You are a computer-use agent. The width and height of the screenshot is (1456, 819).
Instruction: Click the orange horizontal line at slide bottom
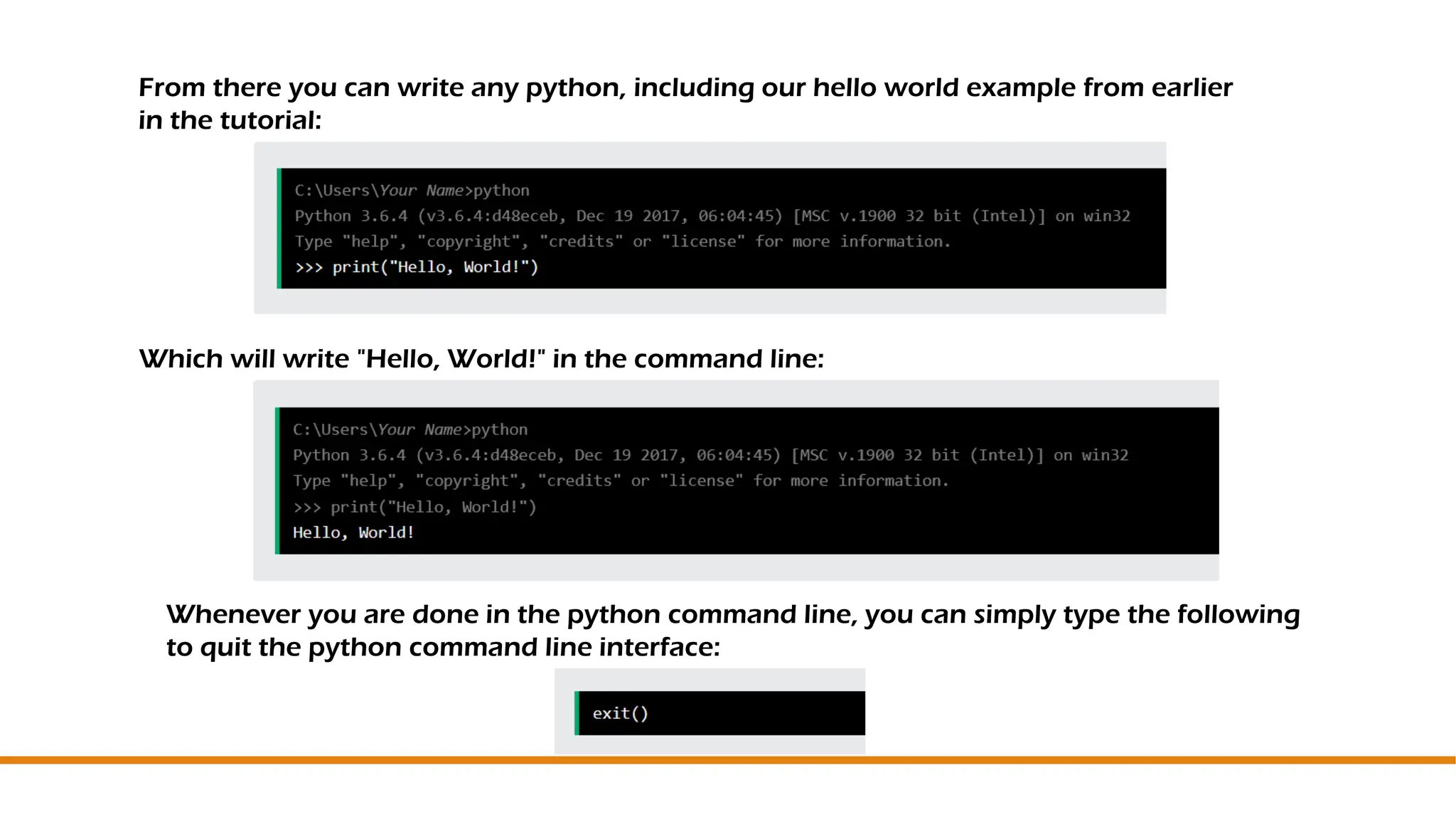point(728,760)
